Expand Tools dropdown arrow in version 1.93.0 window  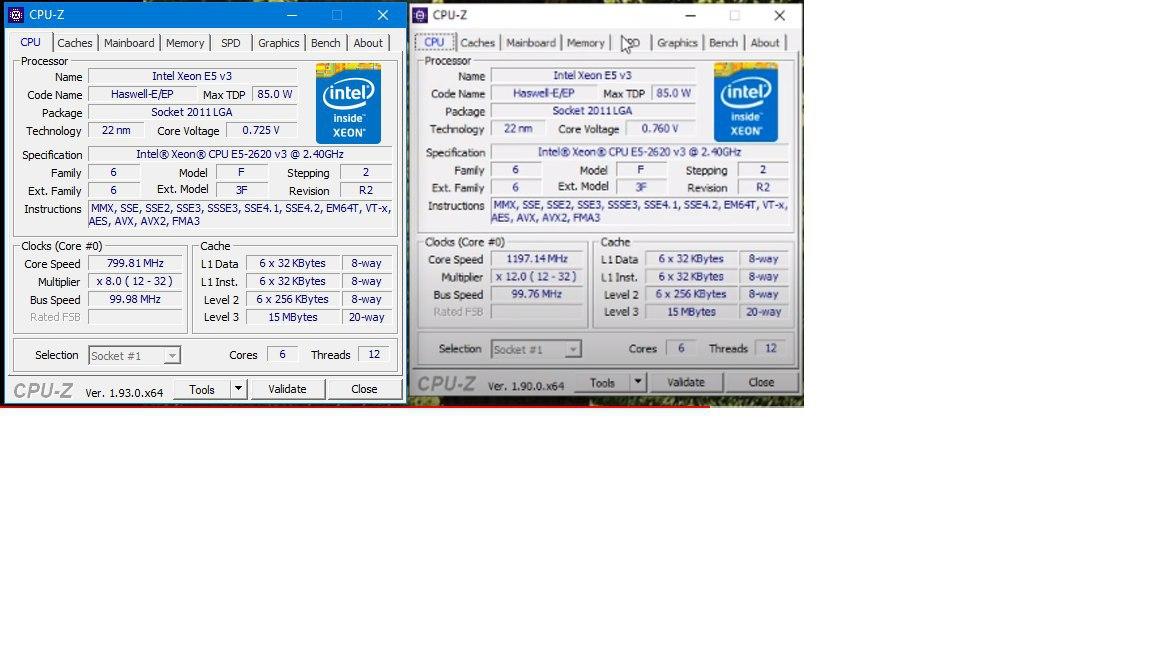(239, 389)
